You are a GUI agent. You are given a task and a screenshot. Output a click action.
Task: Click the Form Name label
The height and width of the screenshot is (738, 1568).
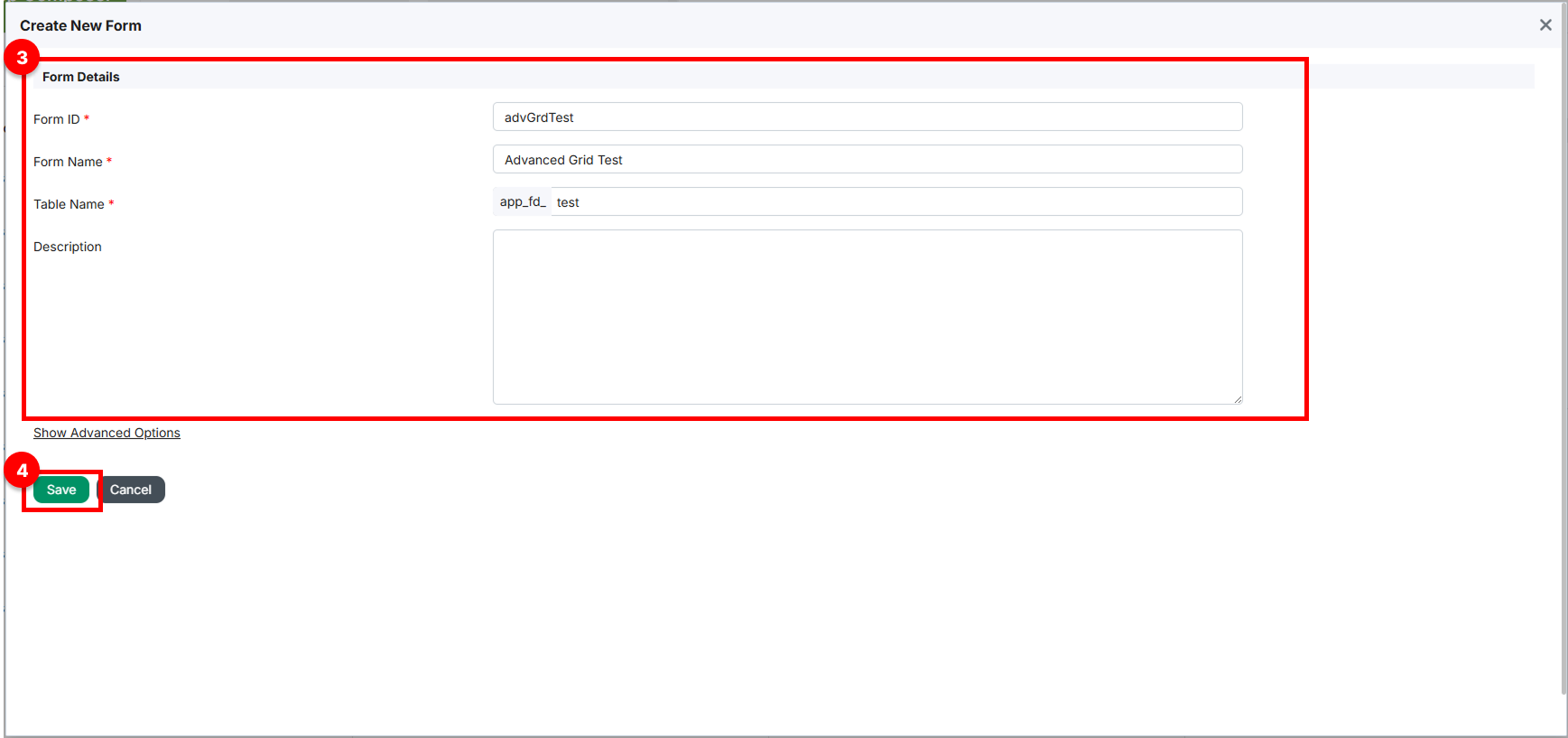click(x=68, y=162)
